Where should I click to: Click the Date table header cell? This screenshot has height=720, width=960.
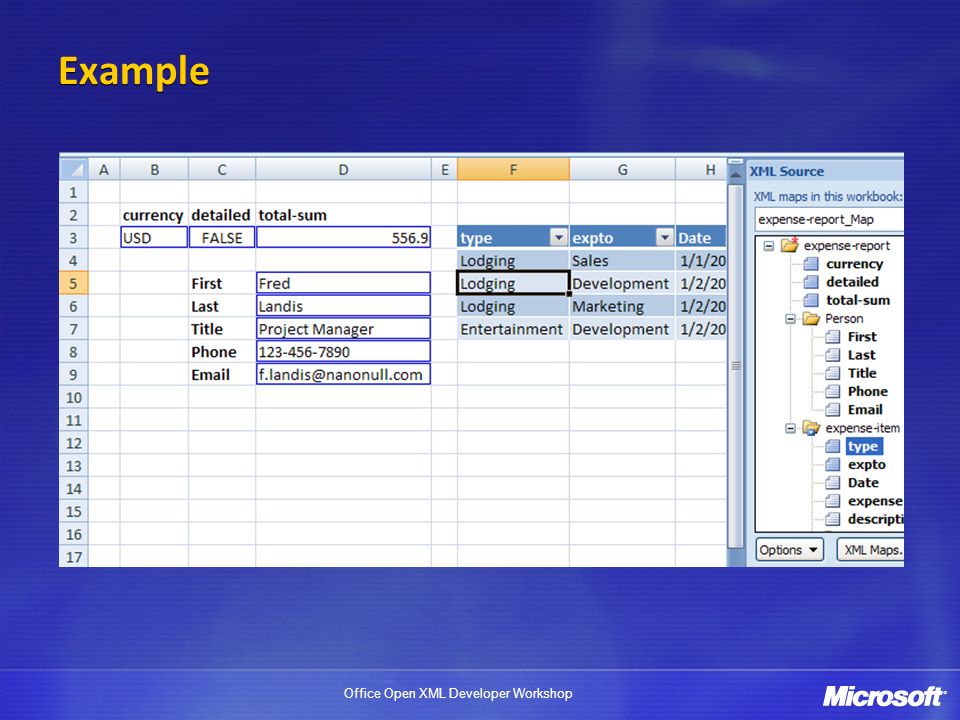coord(701,238)
